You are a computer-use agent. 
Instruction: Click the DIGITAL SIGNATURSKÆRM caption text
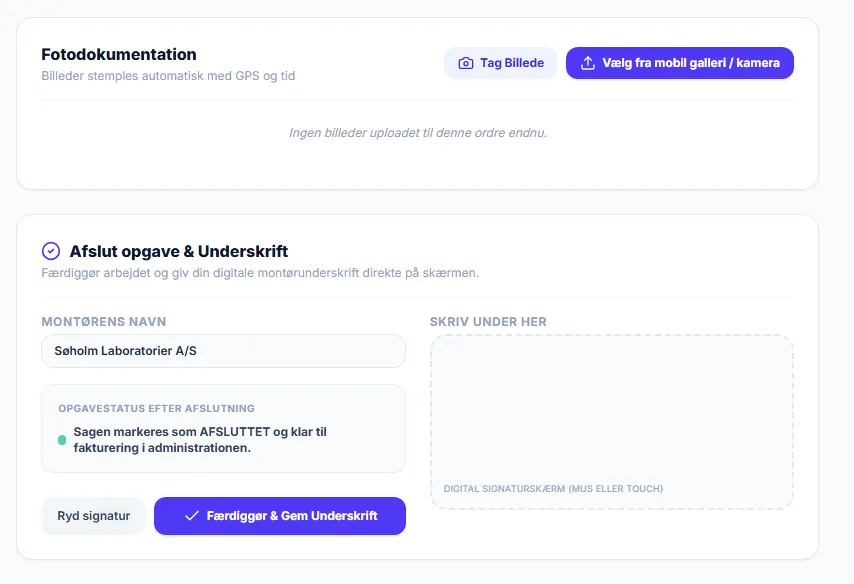[x=553, y=489]
